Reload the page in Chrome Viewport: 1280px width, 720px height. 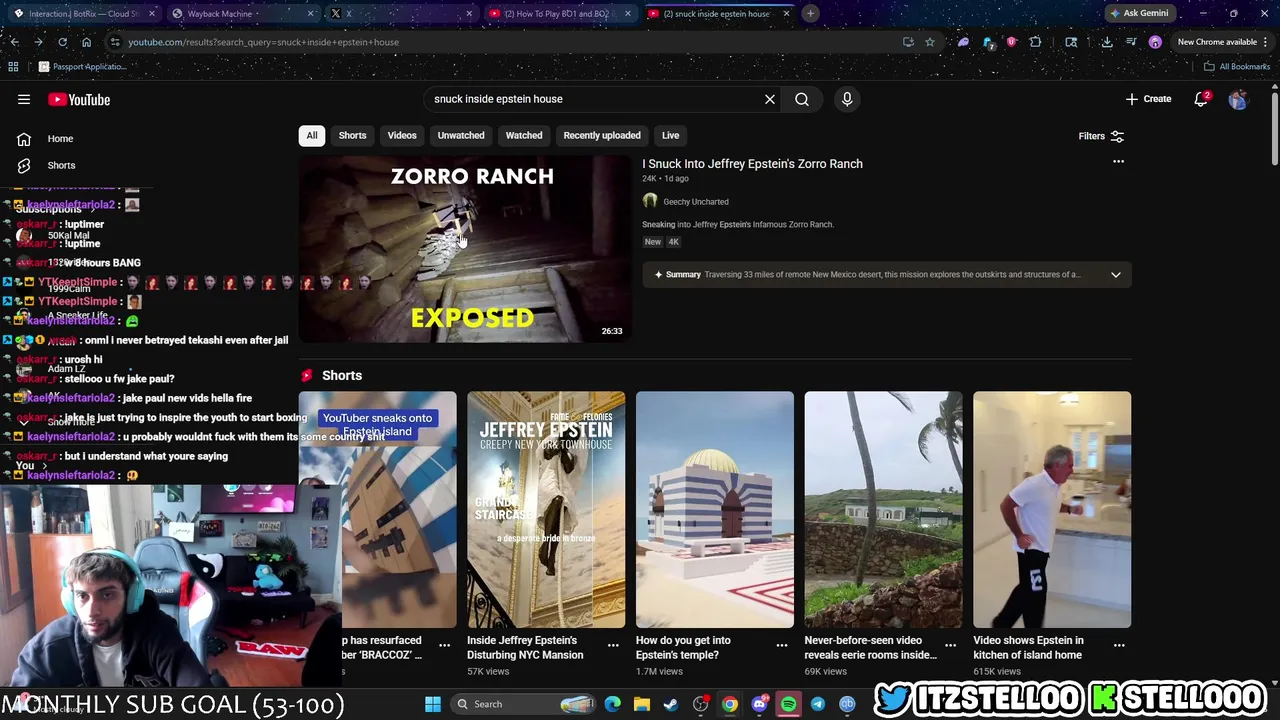pos(62,42)
